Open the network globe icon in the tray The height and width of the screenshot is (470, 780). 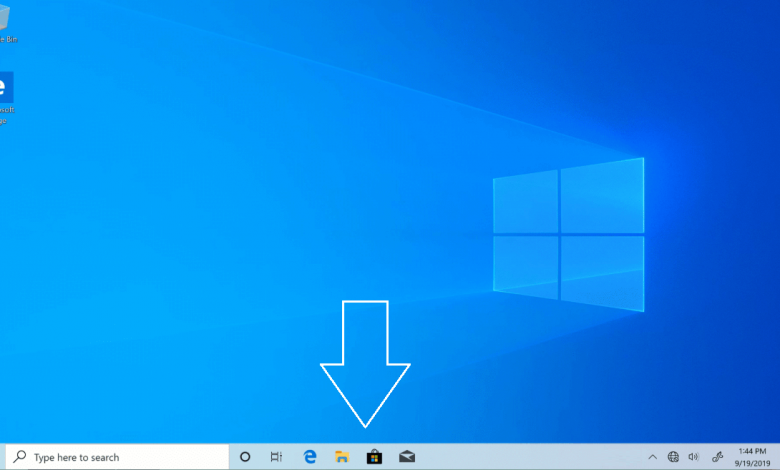tap(673, 457)
